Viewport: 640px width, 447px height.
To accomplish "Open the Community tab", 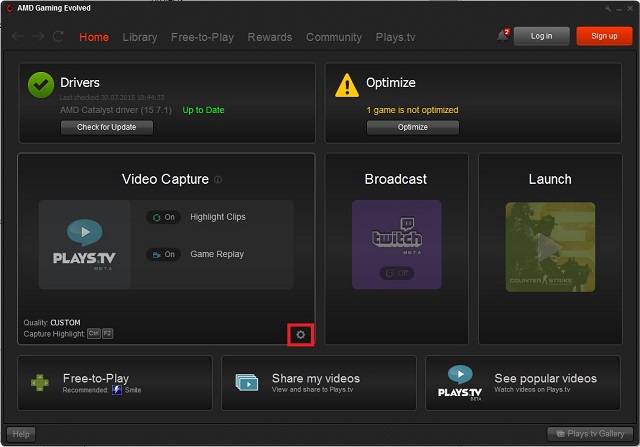I will [x=334, y=37].
